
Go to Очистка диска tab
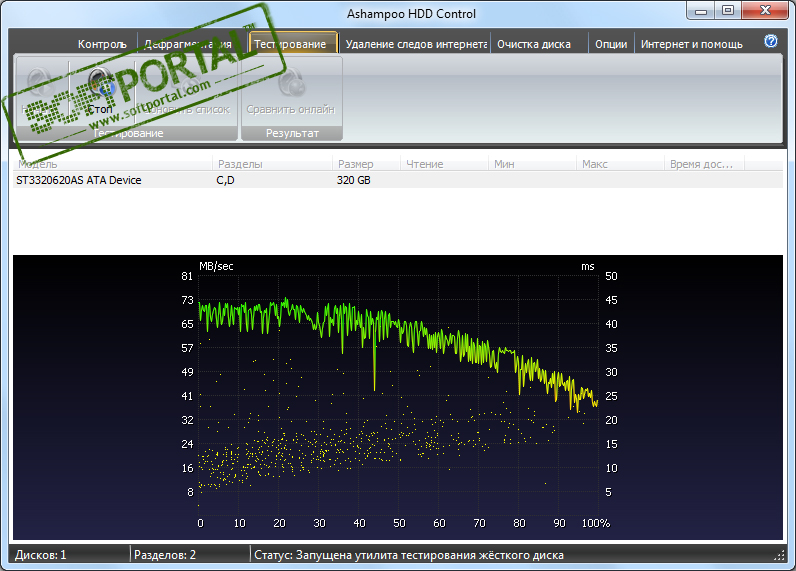tap(534, 44)
